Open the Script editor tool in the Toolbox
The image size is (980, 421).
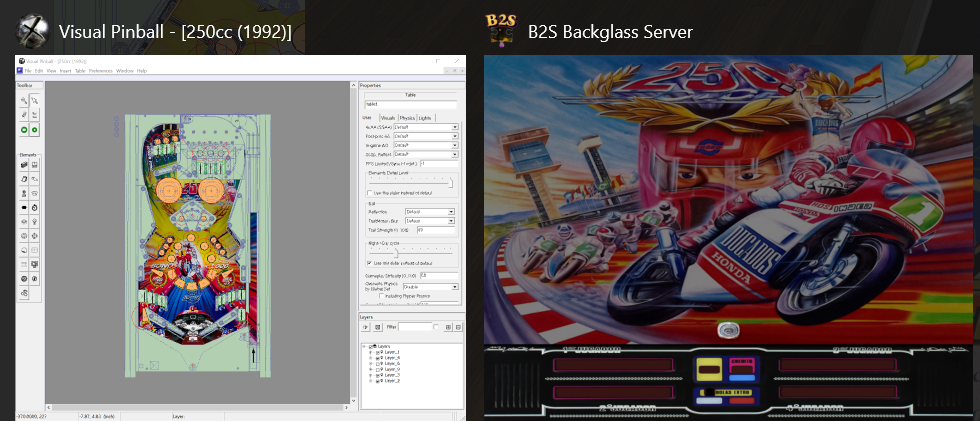pos(35,114)
